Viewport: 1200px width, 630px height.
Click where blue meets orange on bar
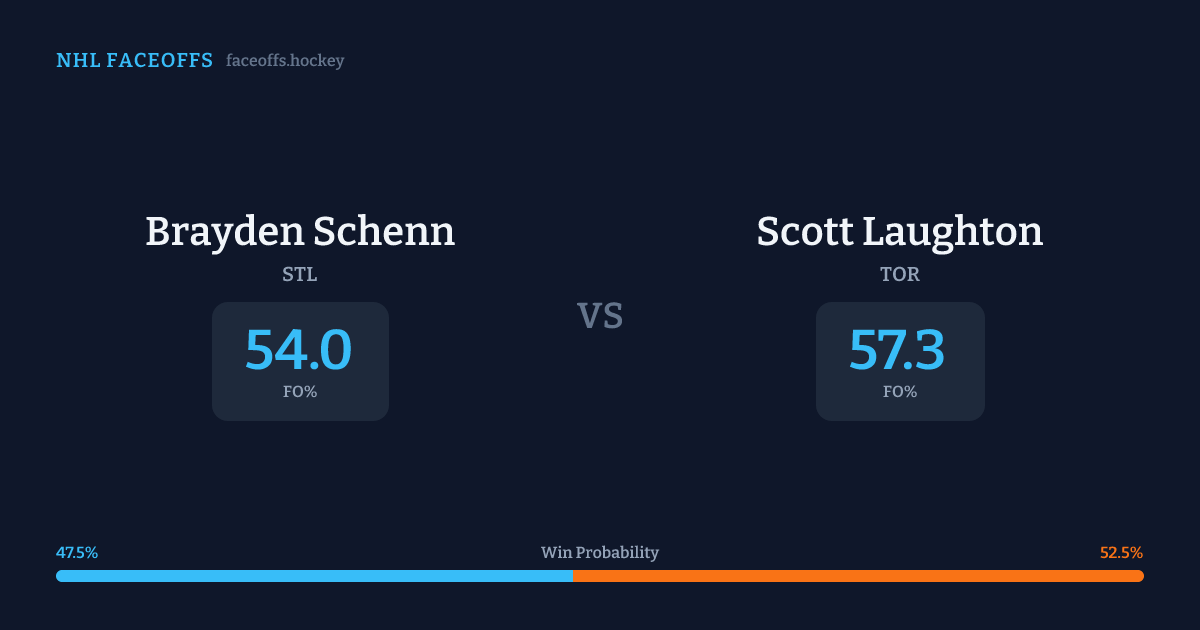click(x=573, y=576)
